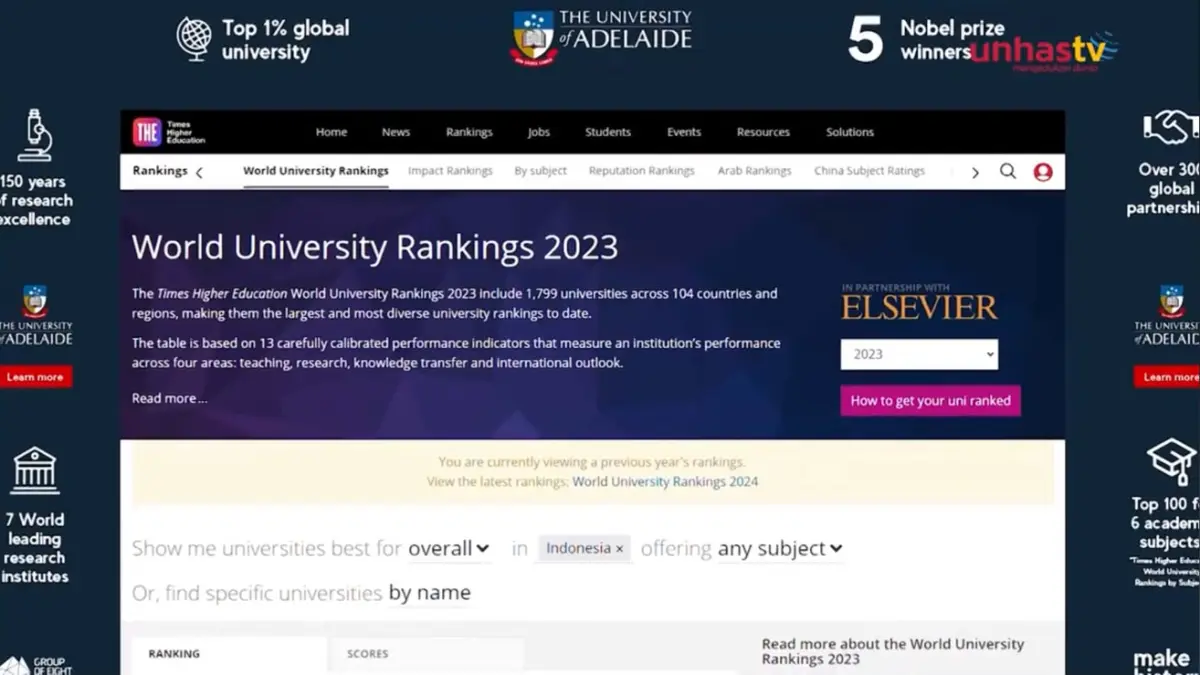
Task: Click the globe icon beside Top 1% global university
Action: (x=194, y=39)
